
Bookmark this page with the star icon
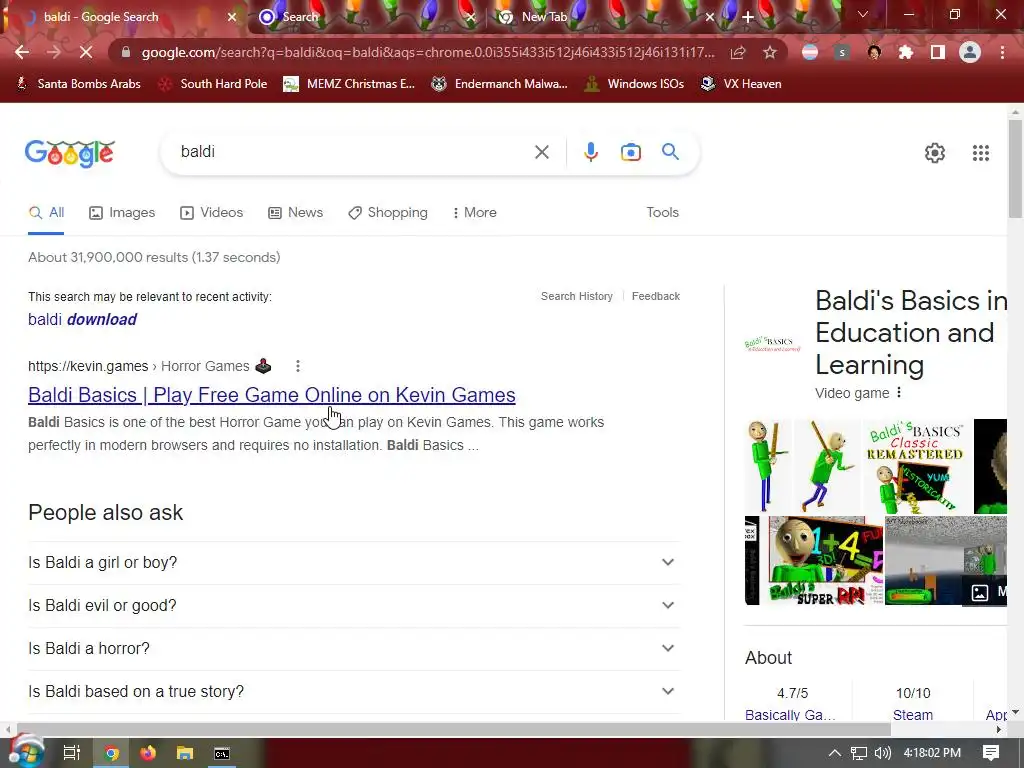point(770,52)
